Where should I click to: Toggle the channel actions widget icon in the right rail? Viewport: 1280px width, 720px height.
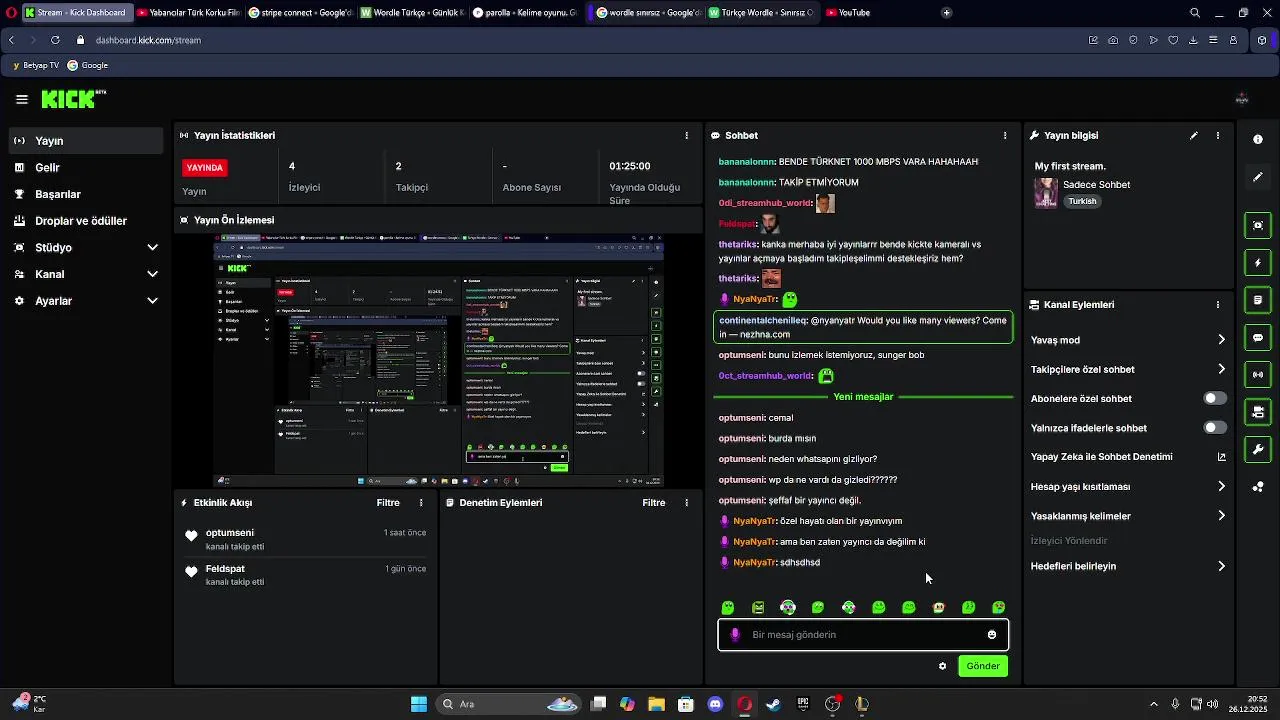pyautogui.click(x=1258, y=412)
